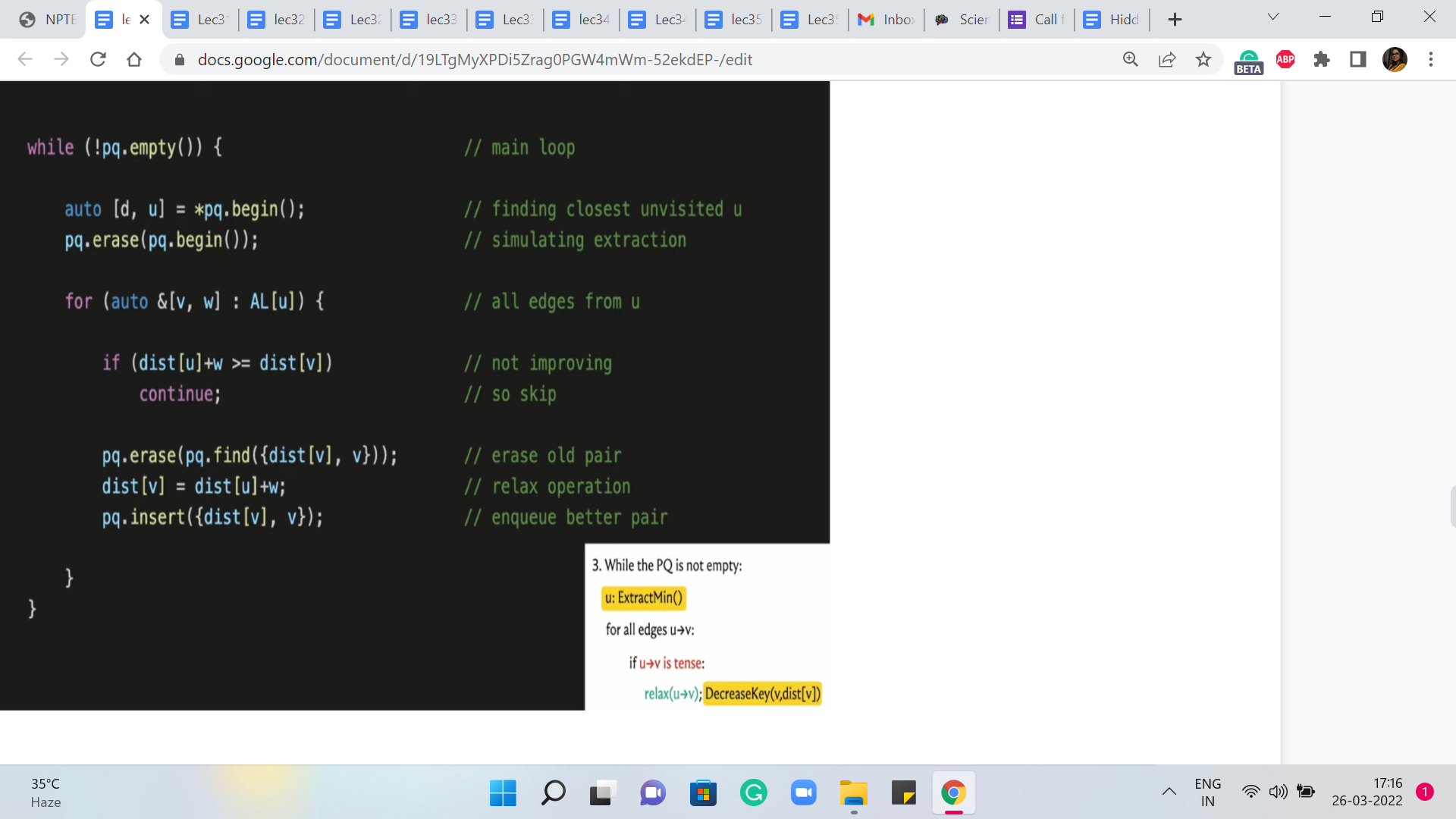Open the Windows Start menu

click(503, 793)
